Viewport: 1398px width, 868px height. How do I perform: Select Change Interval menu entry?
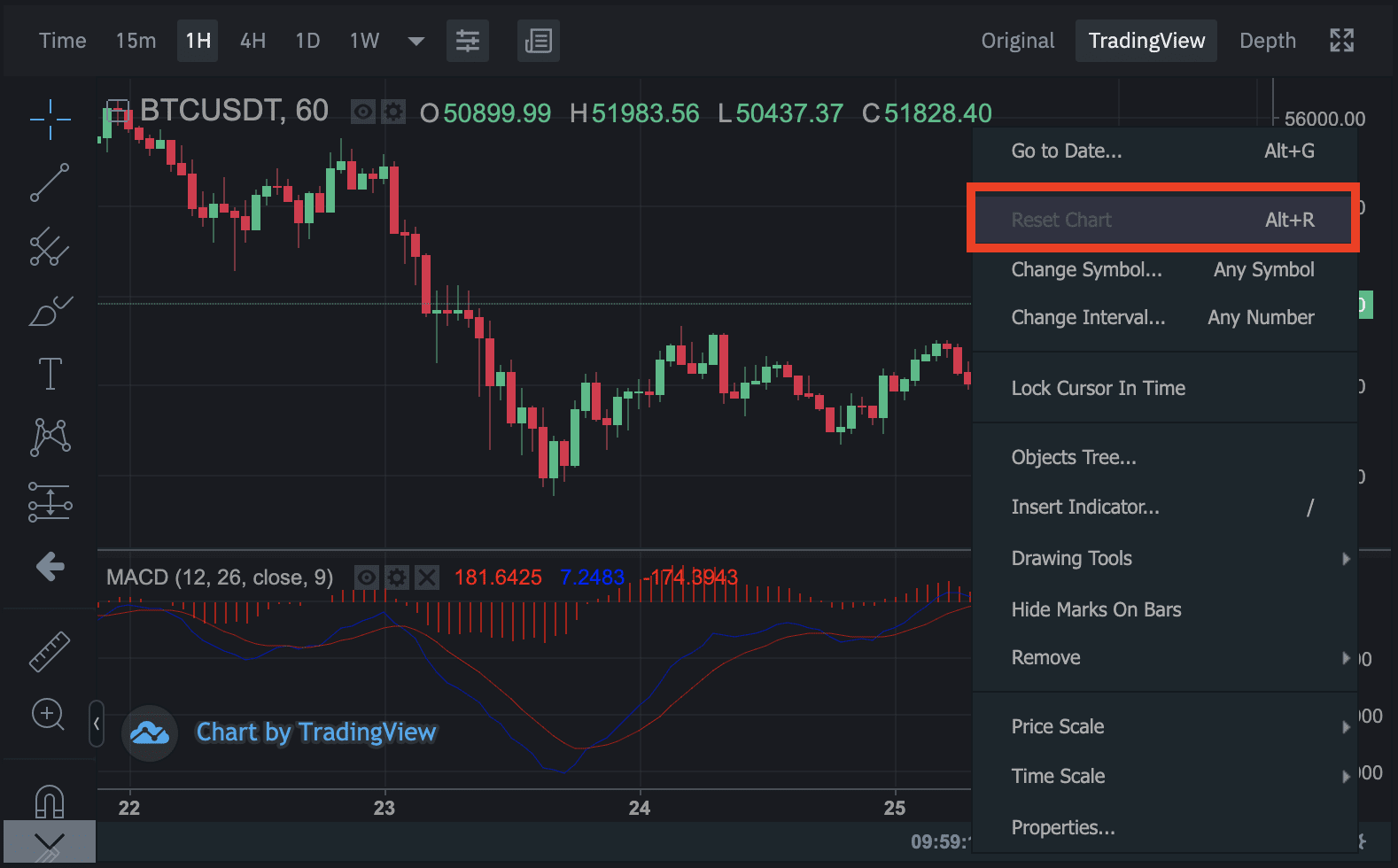point(1164,317)
